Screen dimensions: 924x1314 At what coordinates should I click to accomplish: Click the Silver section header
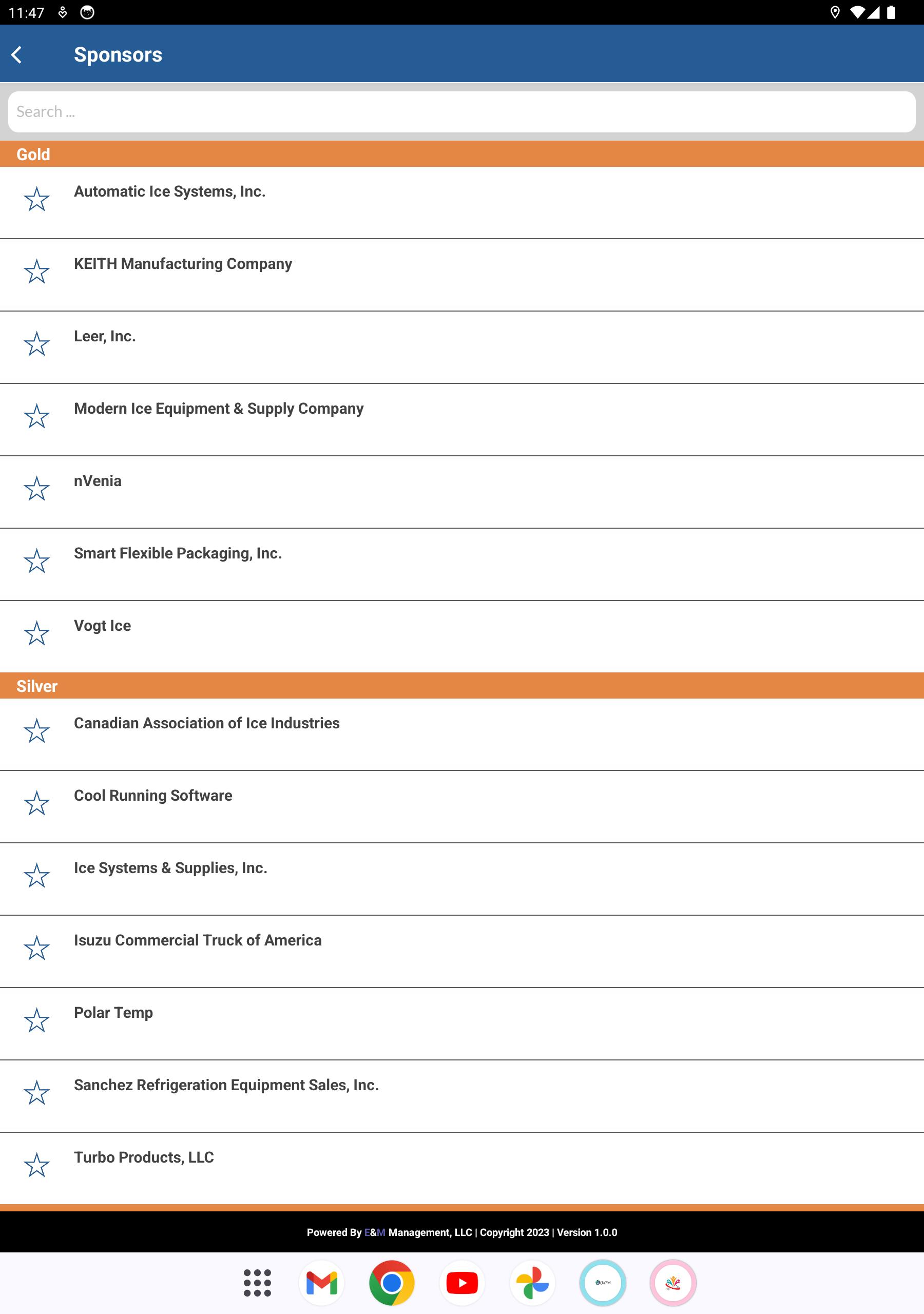[x=461, y=686]
